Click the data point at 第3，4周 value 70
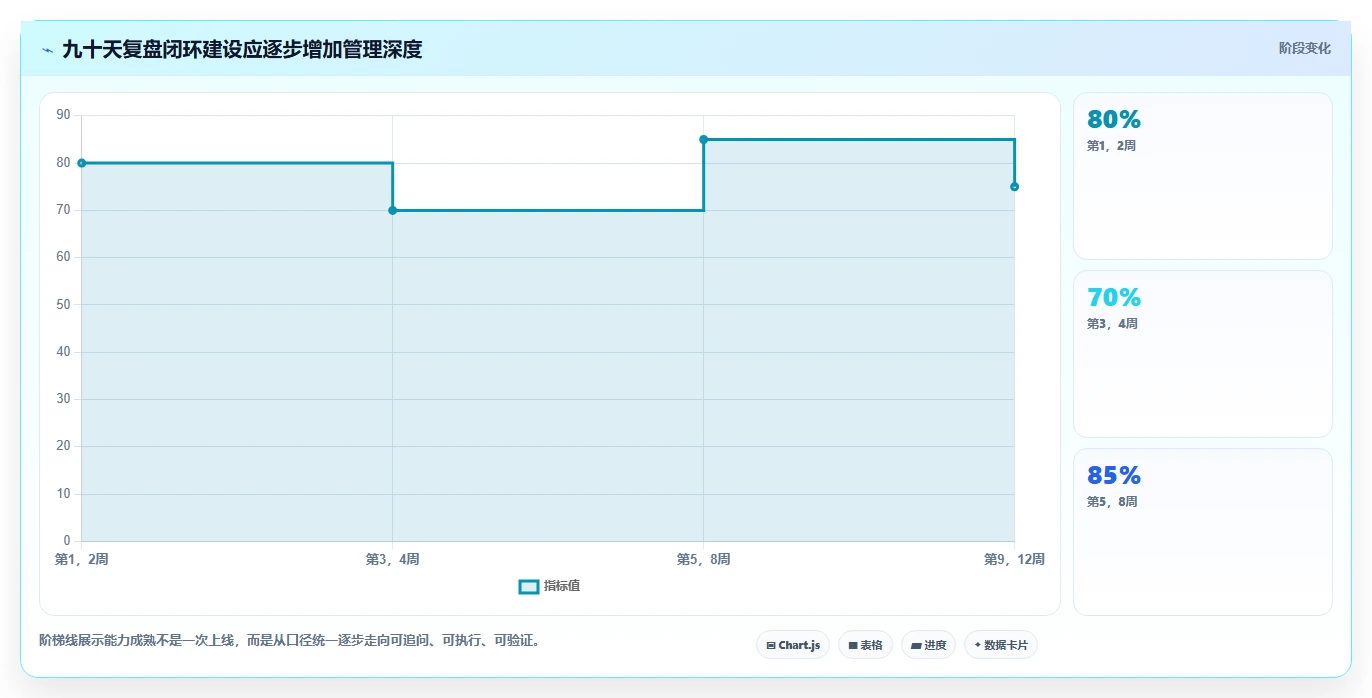The image size is (1372, 698). coord(393,210)
